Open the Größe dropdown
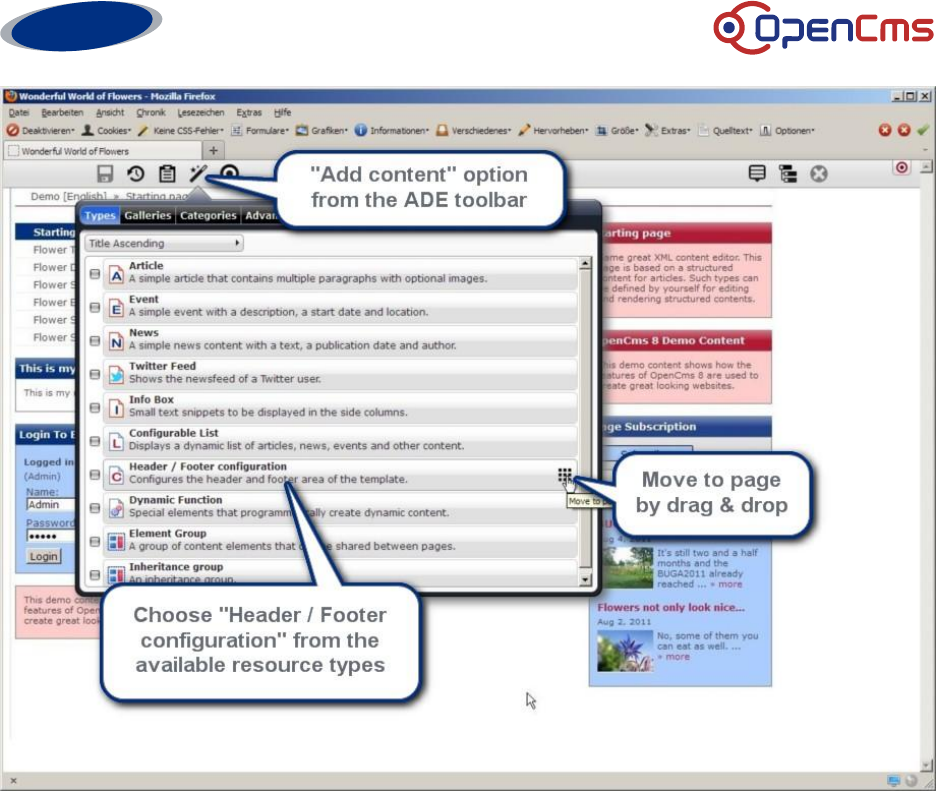936x791 pixels. pyautogui.click(x=617, y=130)
